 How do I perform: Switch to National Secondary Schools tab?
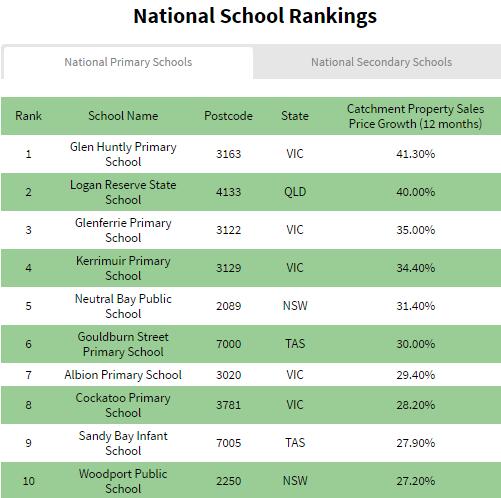[x=381, y=62]
